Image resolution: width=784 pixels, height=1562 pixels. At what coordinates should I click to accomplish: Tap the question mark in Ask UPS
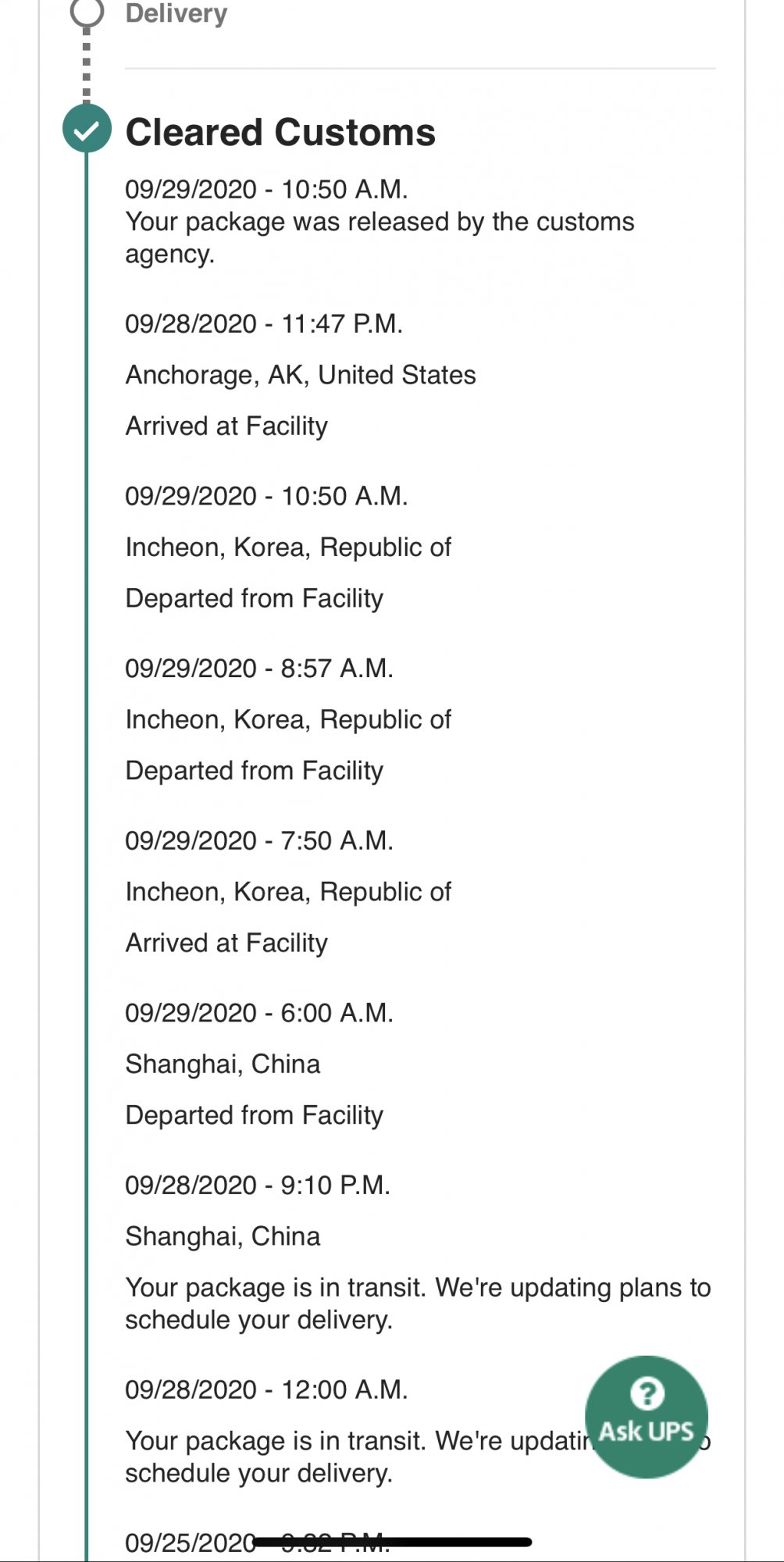coord(647,1393)
